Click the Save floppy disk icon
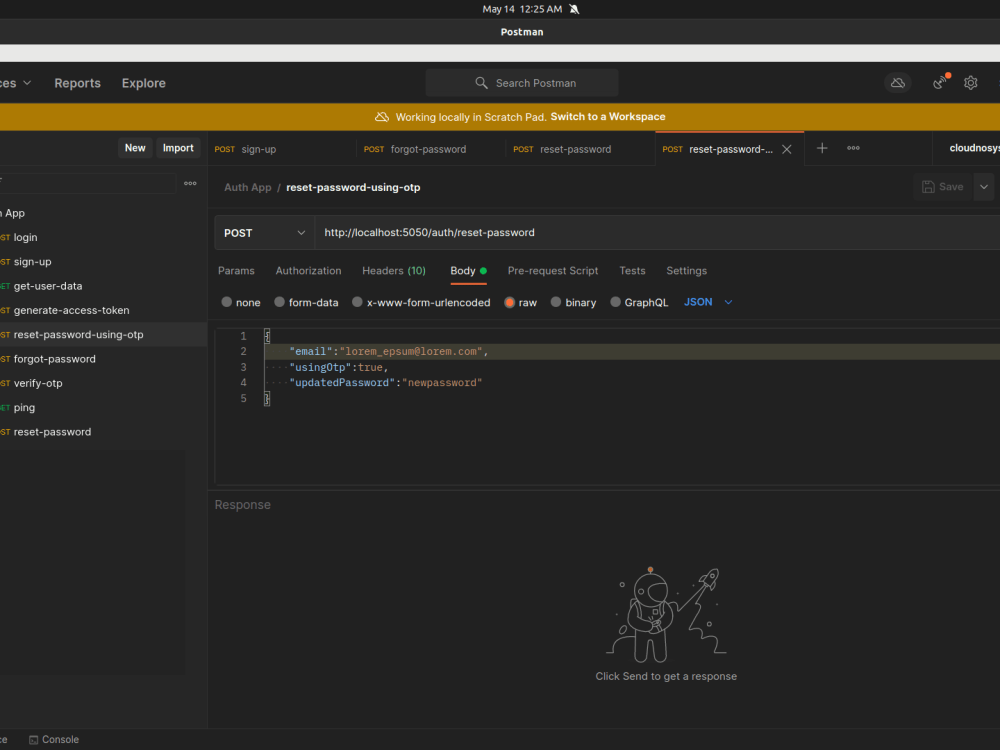This screenshot has height=750, width=1000. click(x=928, y=187)
